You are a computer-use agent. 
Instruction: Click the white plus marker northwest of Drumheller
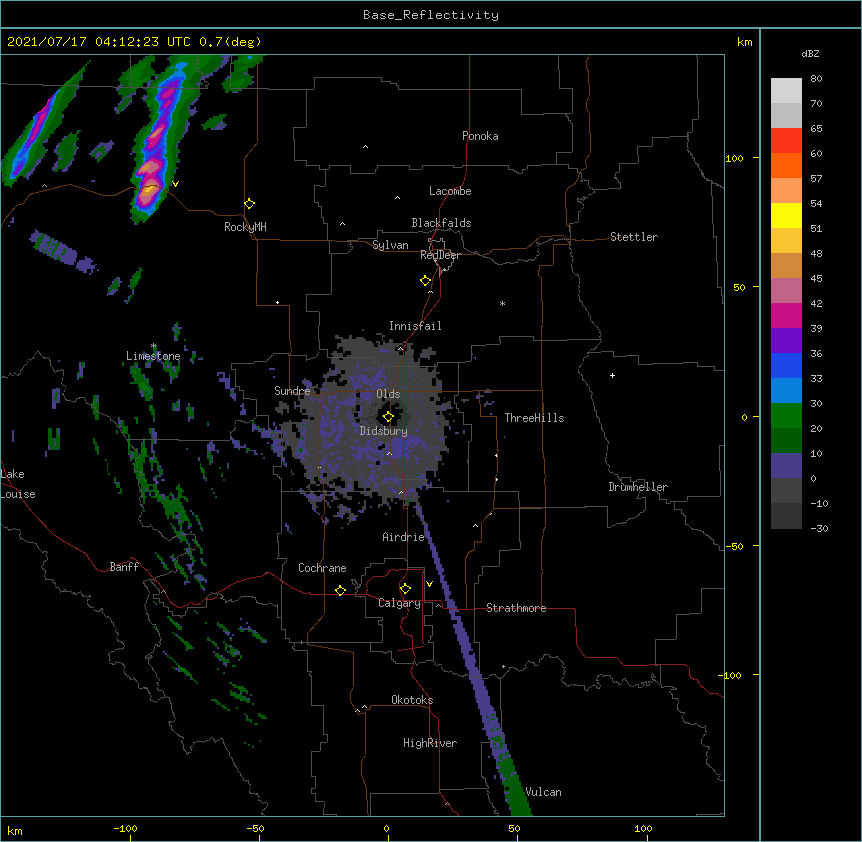612,375
